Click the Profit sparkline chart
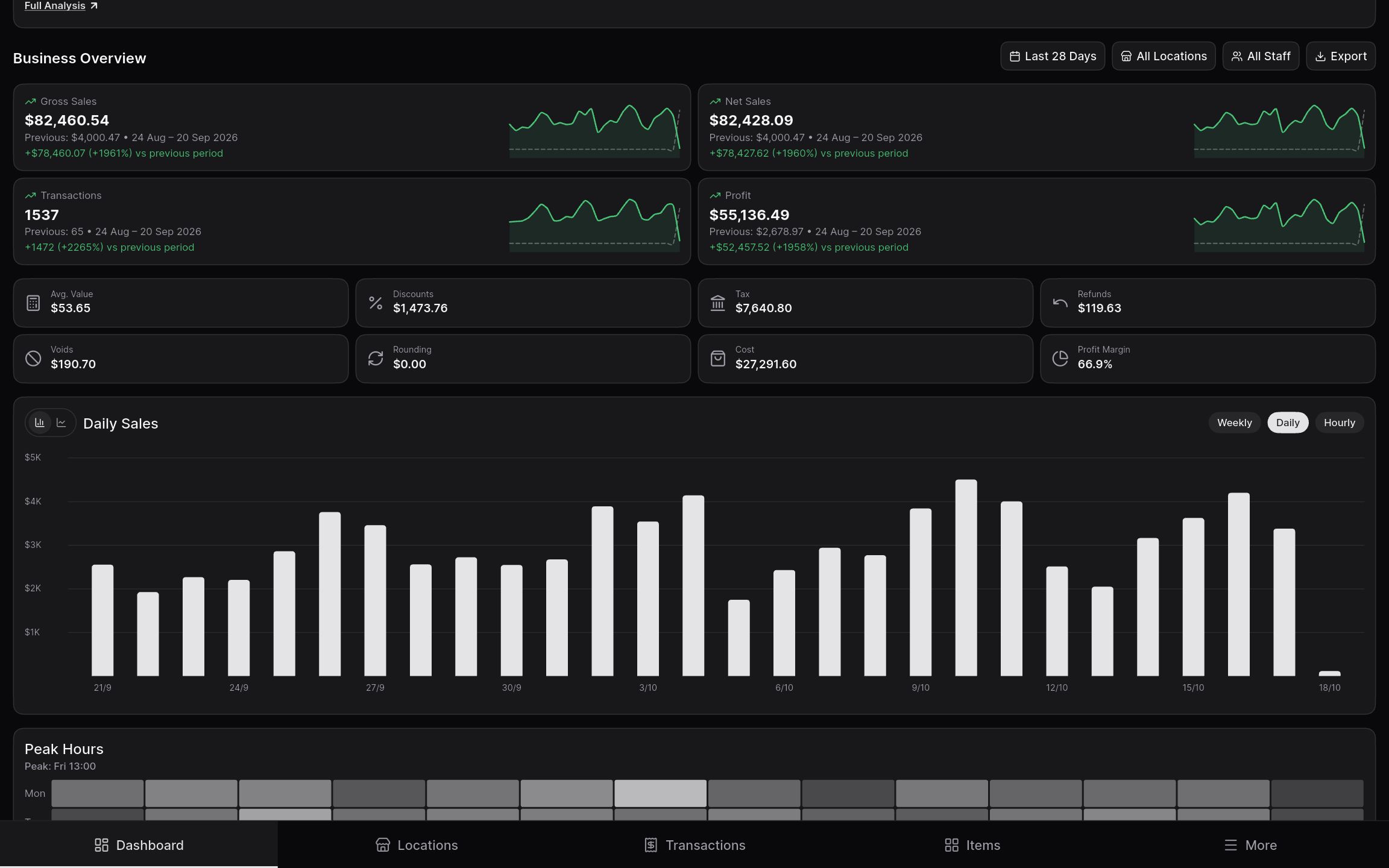Image resolution: width=1389 pixels, height=868 pixels. (1279, 224)
